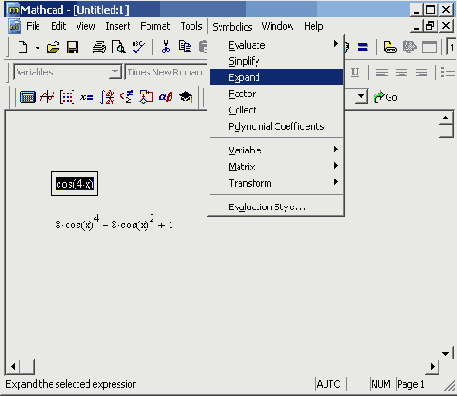Cut the selection with the scissors icon
The image size is (457, 396).
[x=166, y=47]
